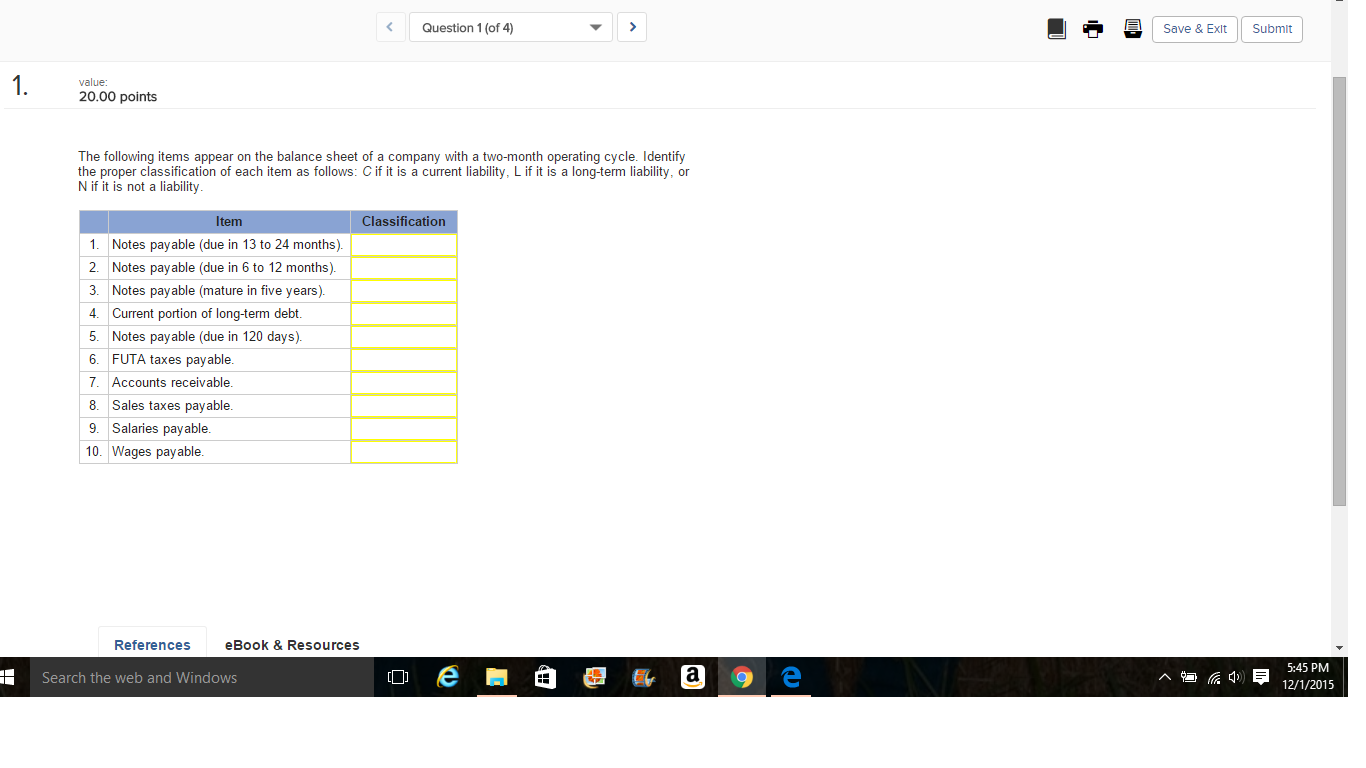Click the Submit button
1366x768 pixels.
pyautogui.click(x=1271, y=29)
